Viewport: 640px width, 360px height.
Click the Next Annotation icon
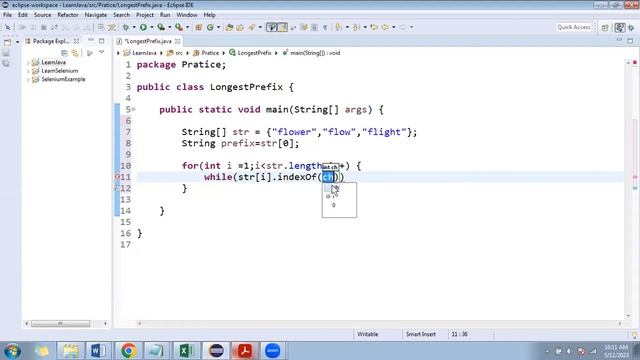(x=339, y=27)
